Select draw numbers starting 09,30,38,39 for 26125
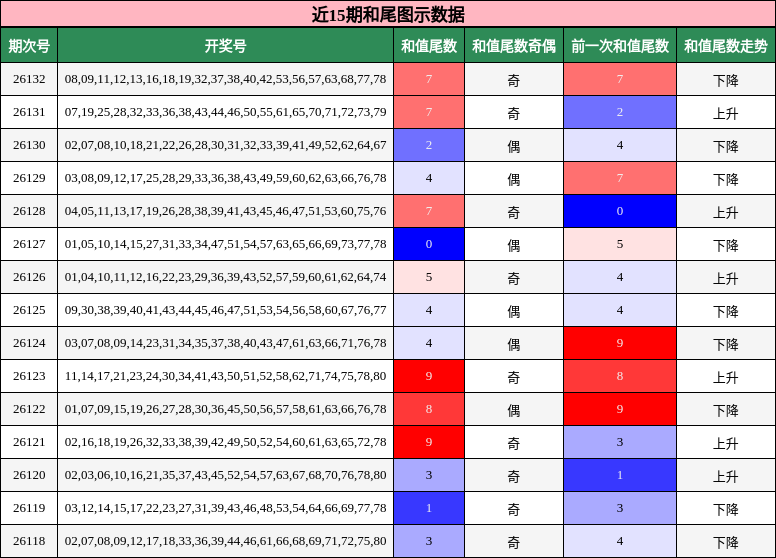The width and height of the screenshot is (776, 558). click(226, 310)
